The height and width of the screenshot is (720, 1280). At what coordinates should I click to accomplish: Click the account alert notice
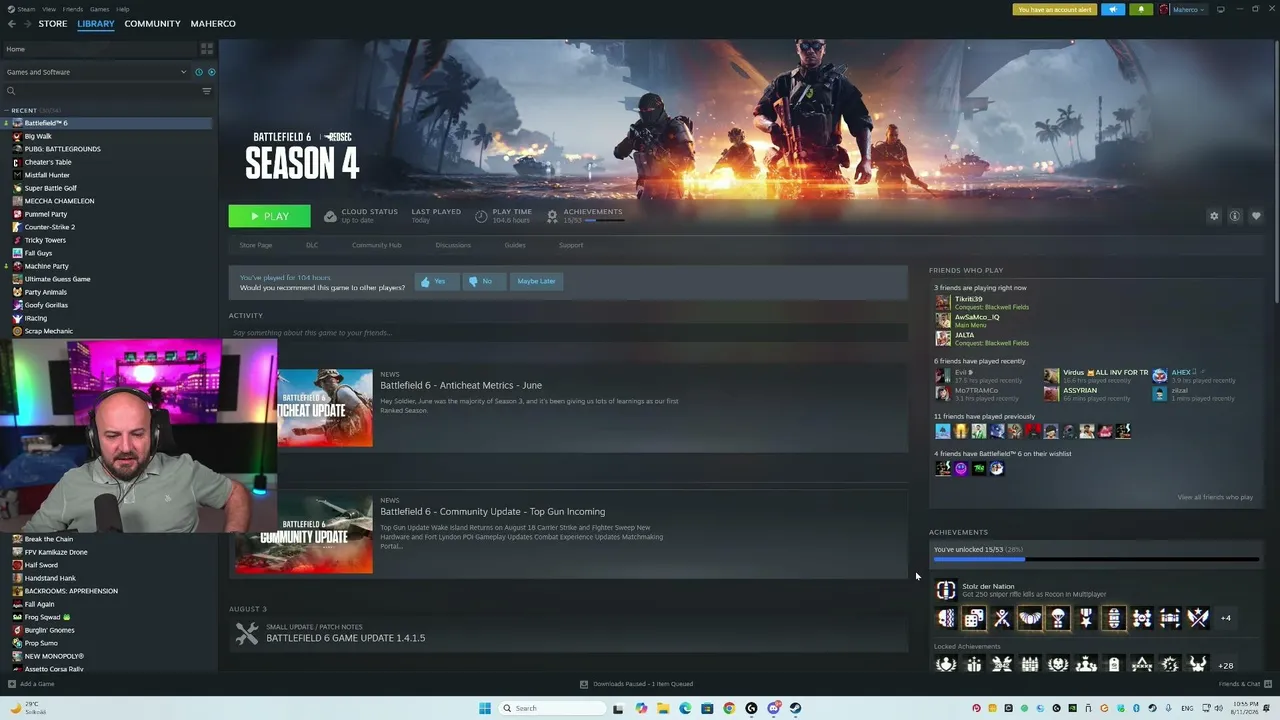coord(1054,10)
